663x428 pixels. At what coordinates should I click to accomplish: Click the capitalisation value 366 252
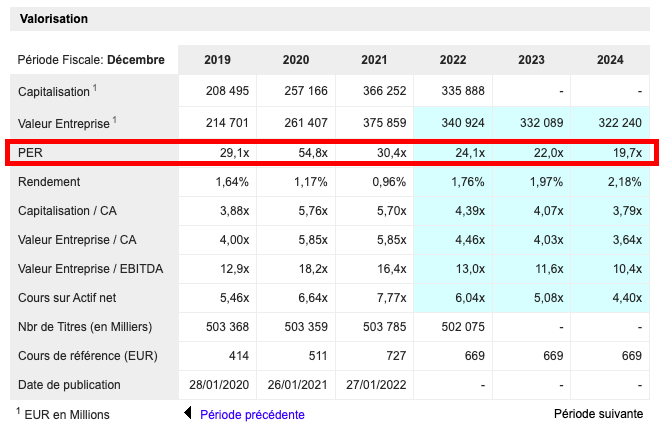coord(384,91)
